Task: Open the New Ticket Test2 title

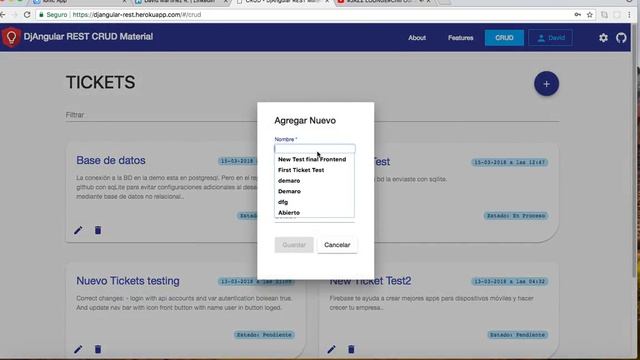Action: click(370, 281)
